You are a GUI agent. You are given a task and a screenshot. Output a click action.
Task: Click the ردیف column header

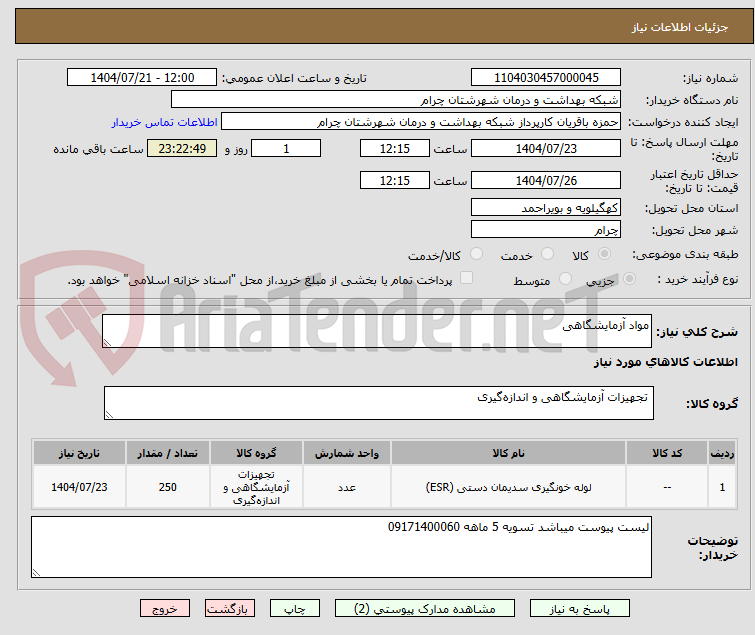(x=722, y=453)
